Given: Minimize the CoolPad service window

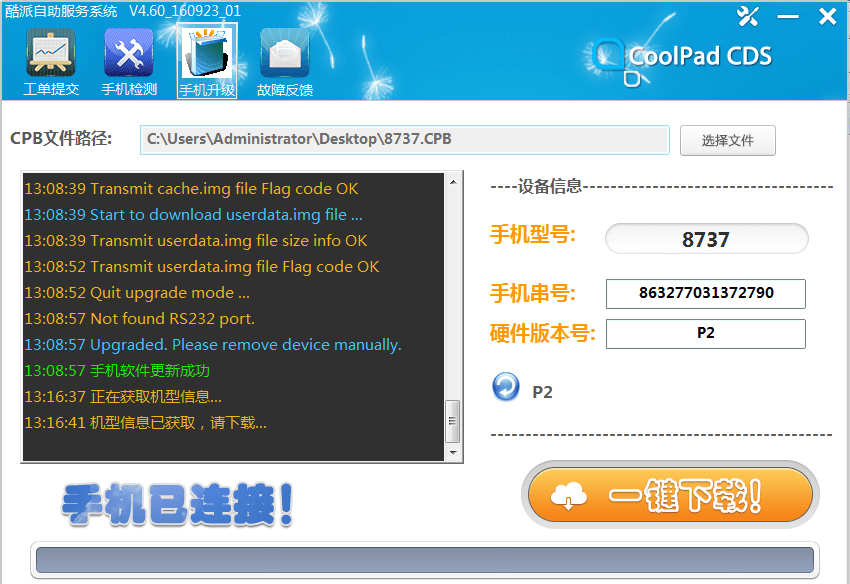Looking at the screenshot, I should (789, 18).
